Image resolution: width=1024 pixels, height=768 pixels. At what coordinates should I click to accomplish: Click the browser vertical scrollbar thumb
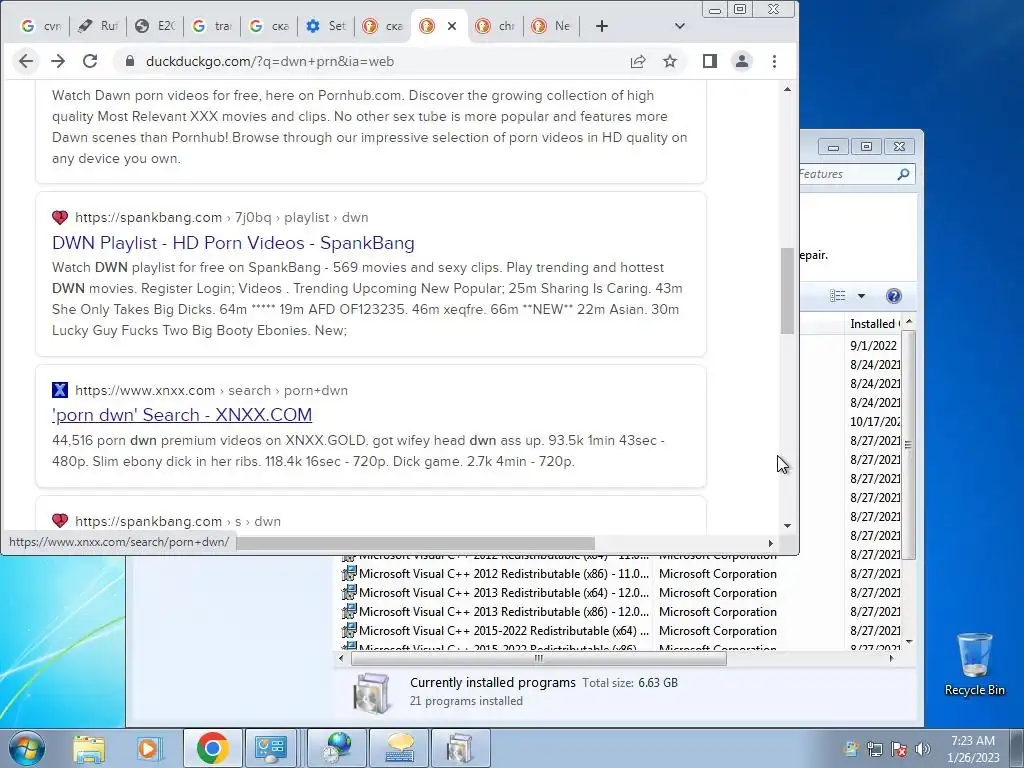pos(788,291)
